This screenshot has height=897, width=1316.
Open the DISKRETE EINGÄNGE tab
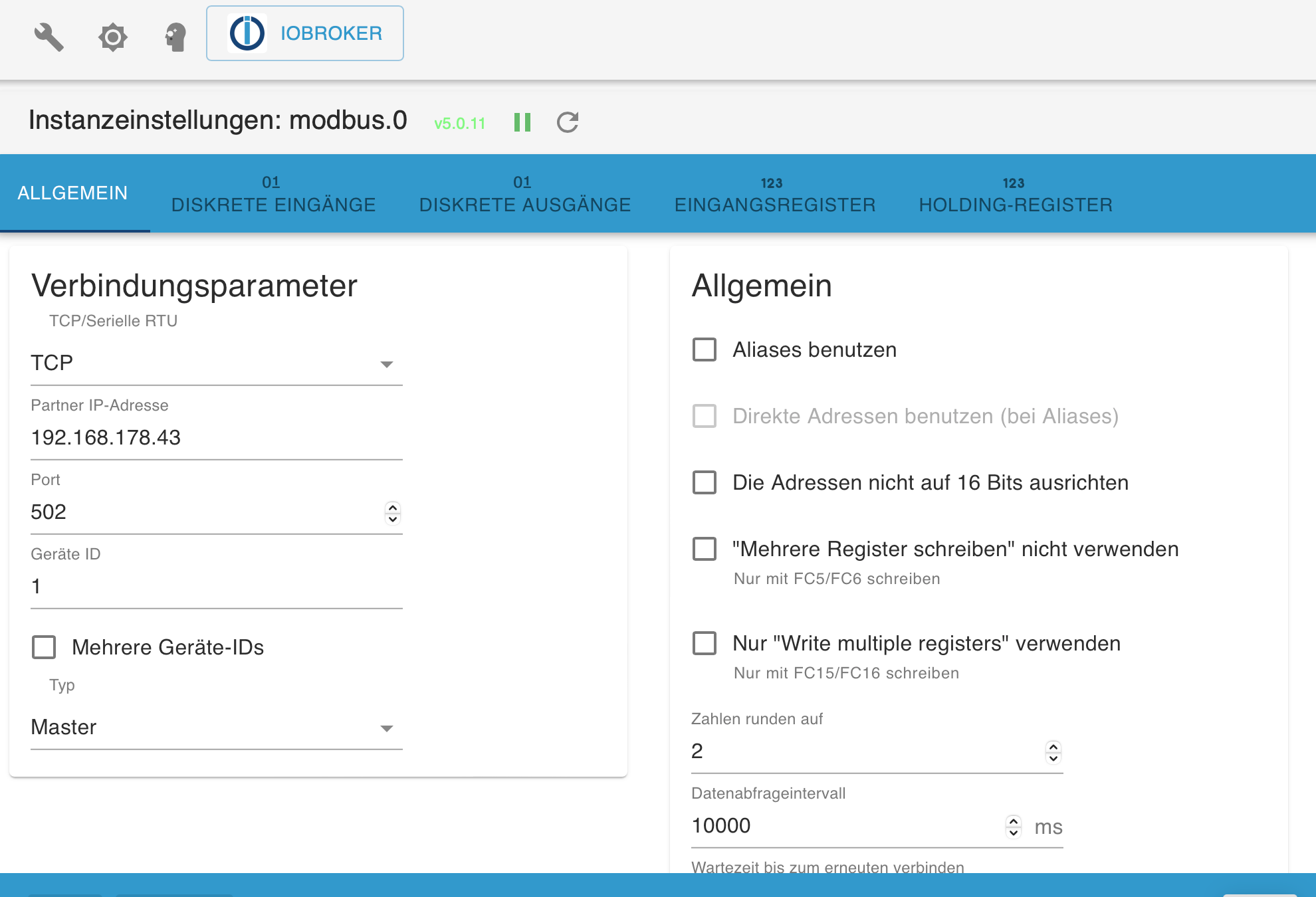click(273, 193)
